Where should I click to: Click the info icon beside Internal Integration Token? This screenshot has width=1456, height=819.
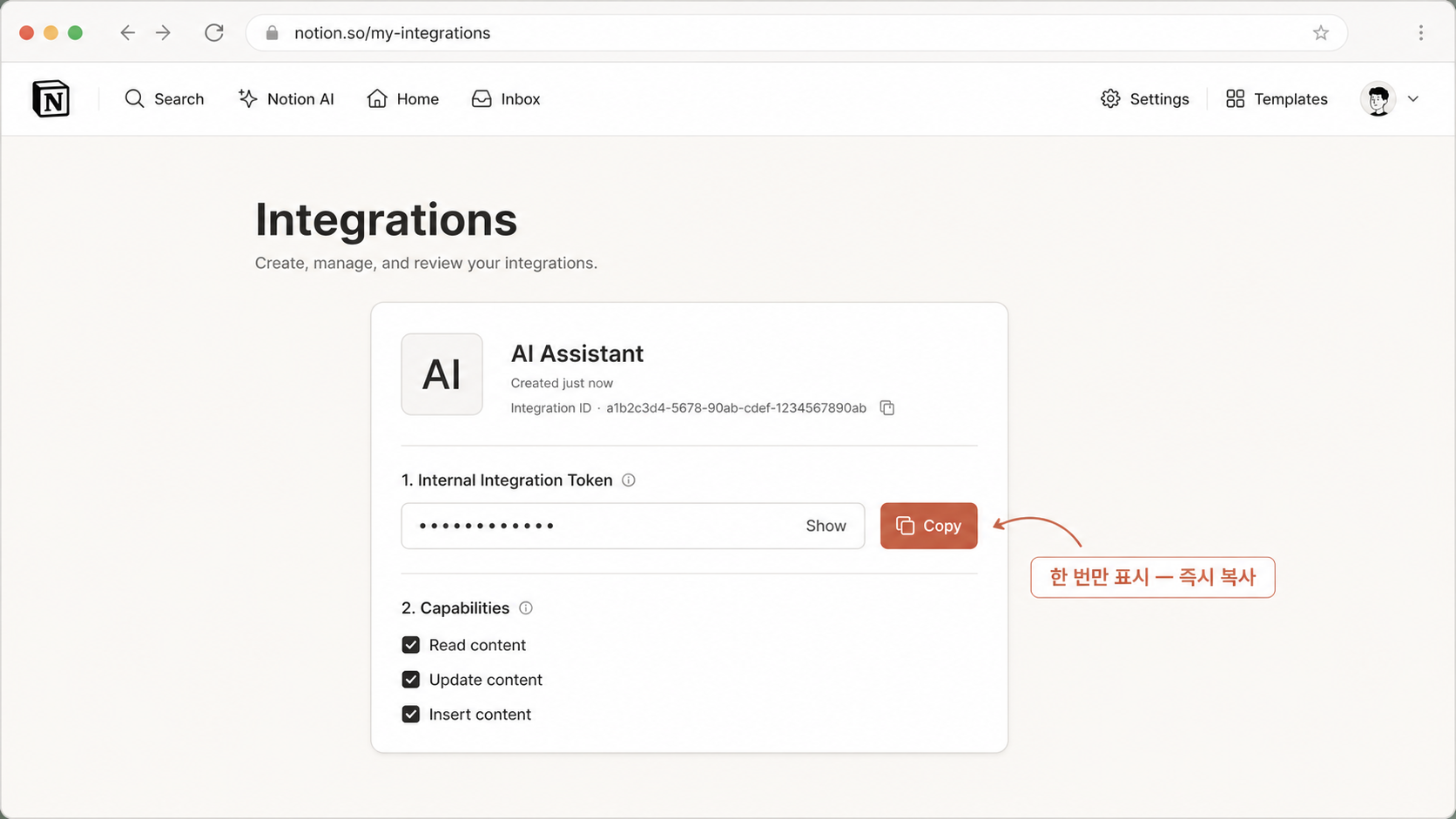pos(629,480)
